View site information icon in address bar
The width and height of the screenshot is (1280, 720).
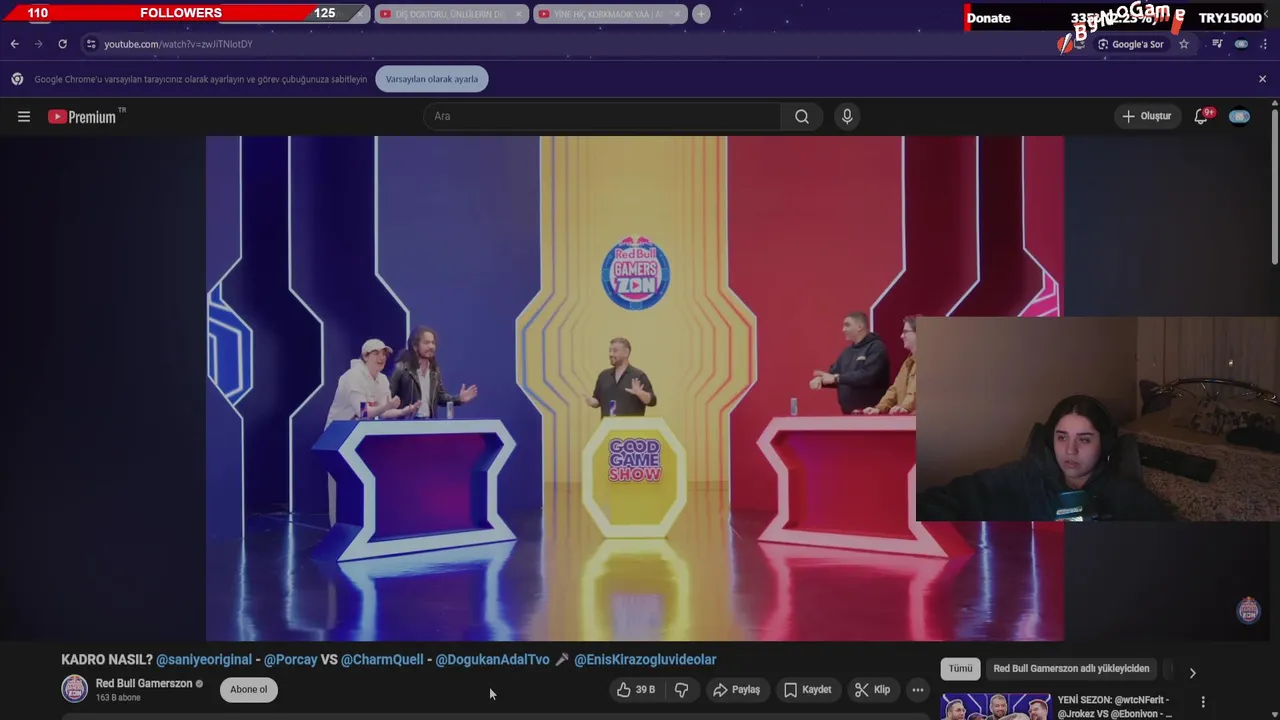coord(91,44)
